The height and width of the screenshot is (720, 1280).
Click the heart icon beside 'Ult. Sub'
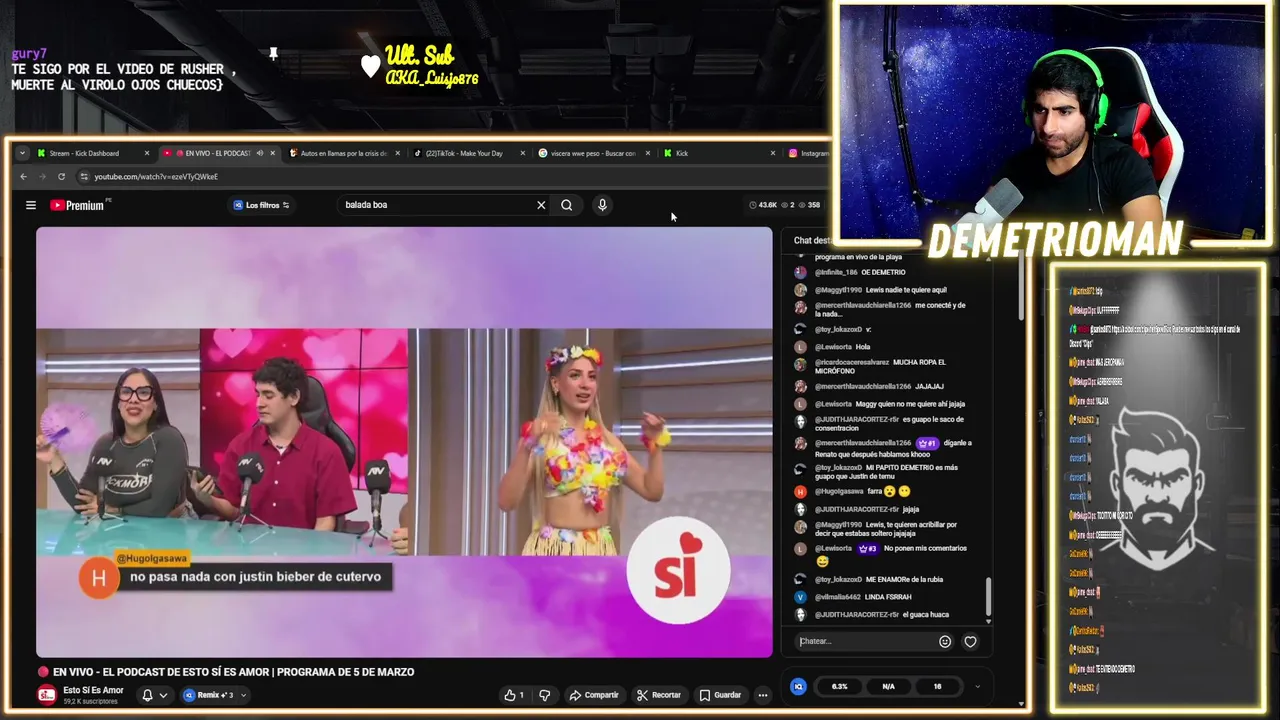click(370, 66)
